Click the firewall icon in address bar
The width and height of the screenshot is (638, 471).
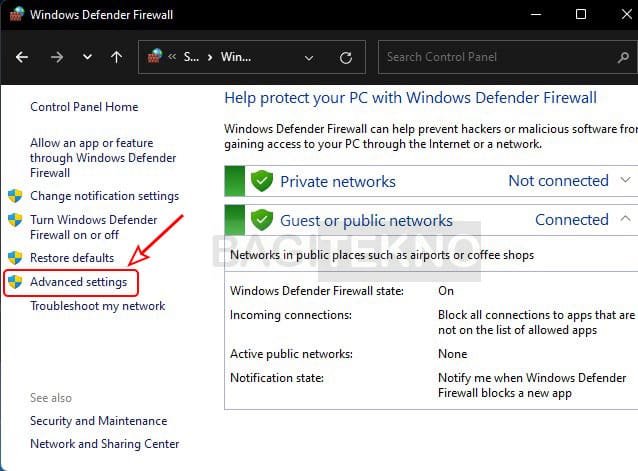tap(155, 56)
